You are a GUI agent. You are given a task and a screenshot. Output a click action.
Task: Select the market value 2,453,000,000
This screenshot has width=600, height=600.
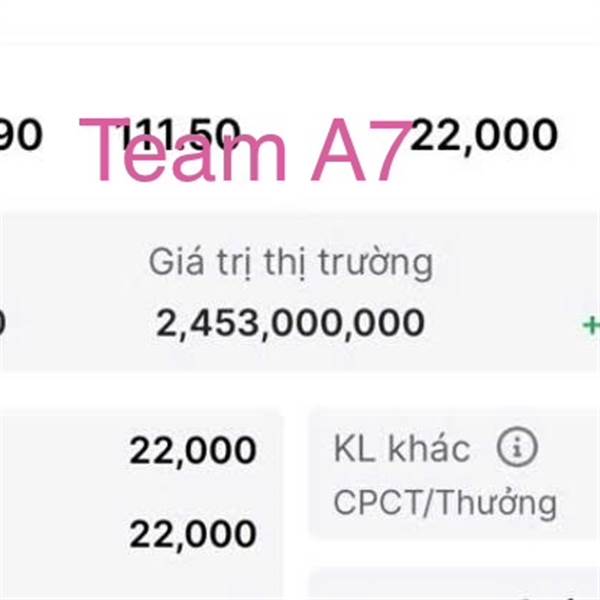coord(290,323)
